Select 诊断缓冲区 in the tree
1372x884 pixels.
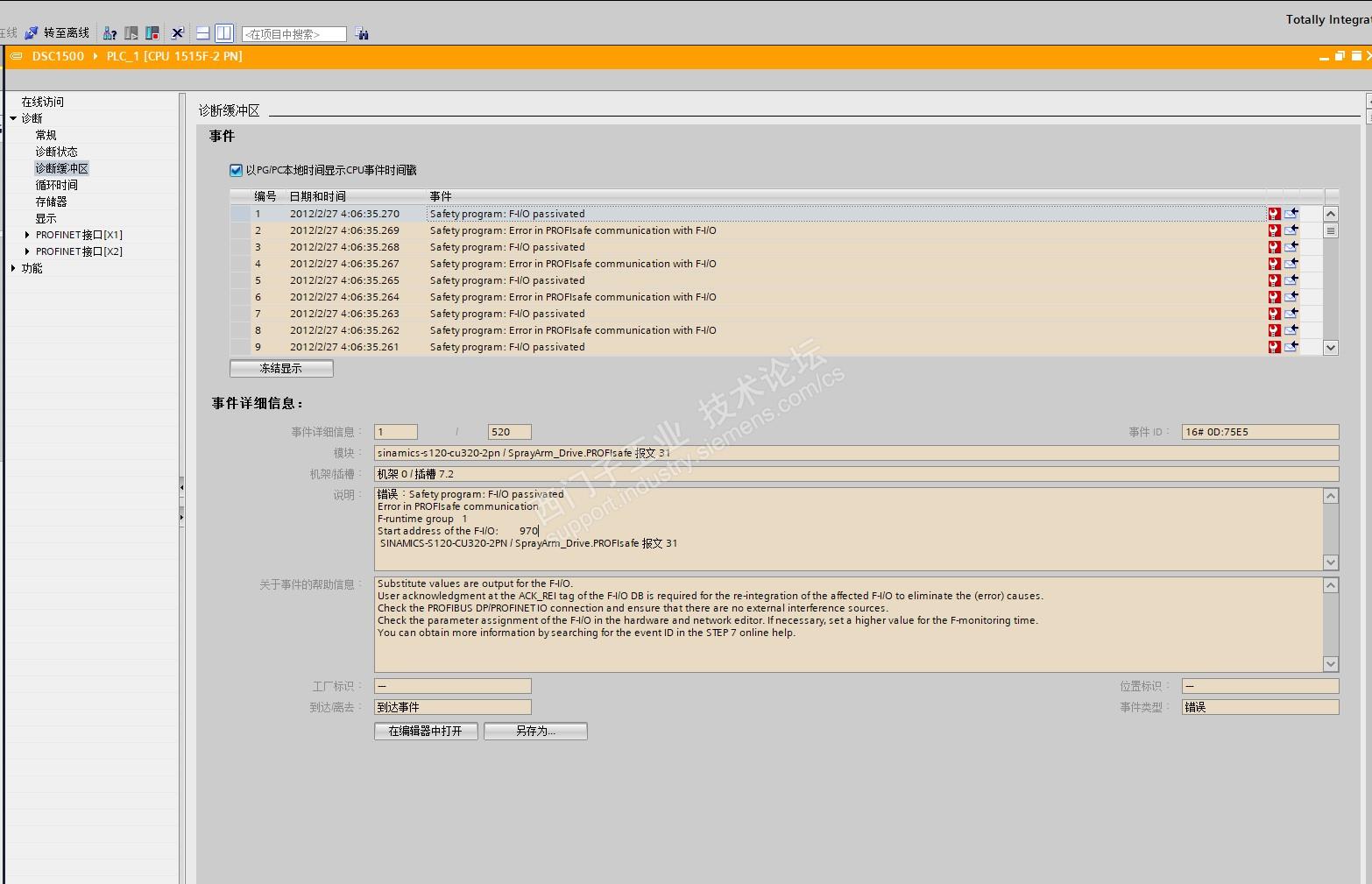[x=61, y=168]
